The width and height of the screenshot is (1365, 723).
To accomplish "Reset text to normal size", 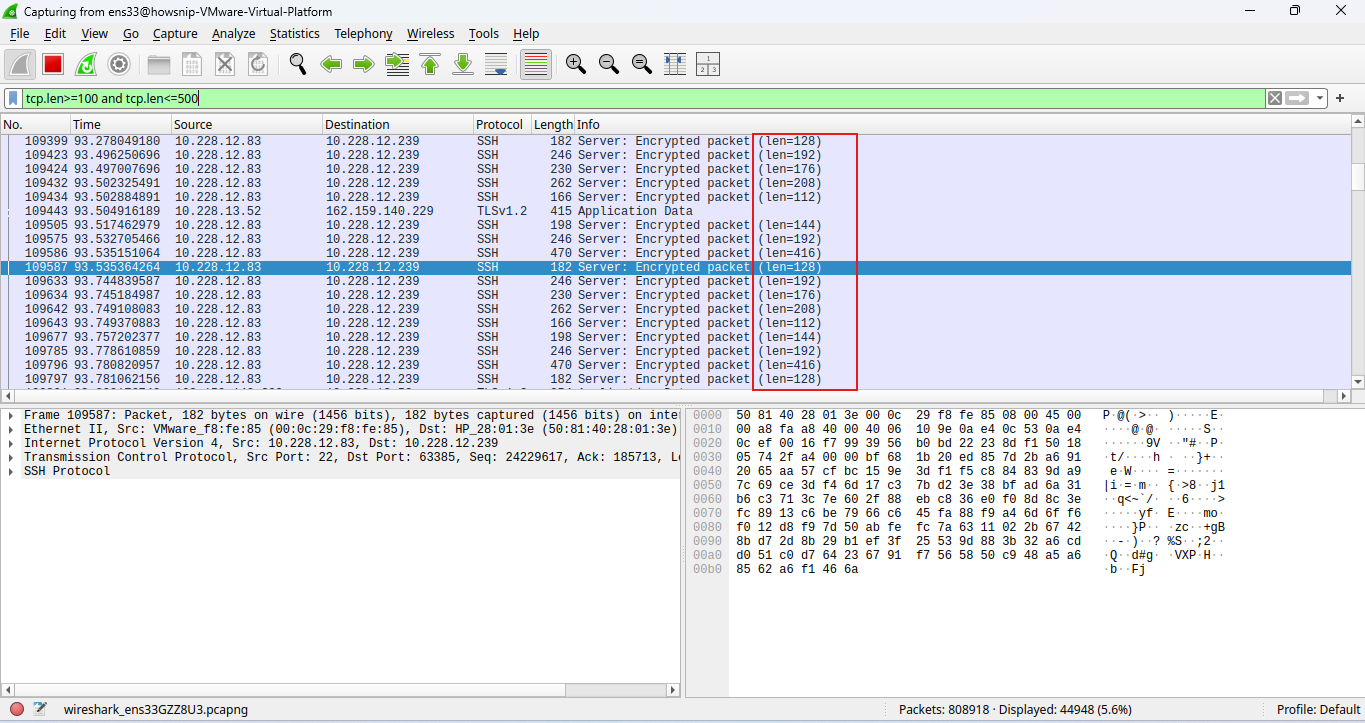I will [641, 64].
